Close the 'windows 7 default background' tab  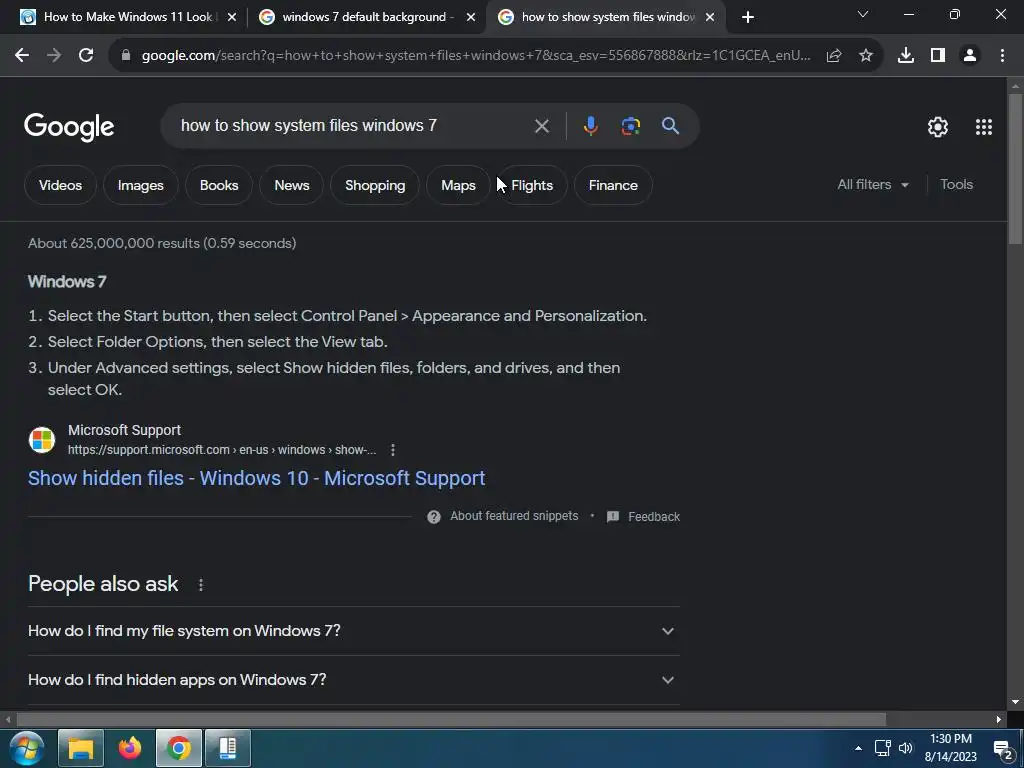pos(471,17)
